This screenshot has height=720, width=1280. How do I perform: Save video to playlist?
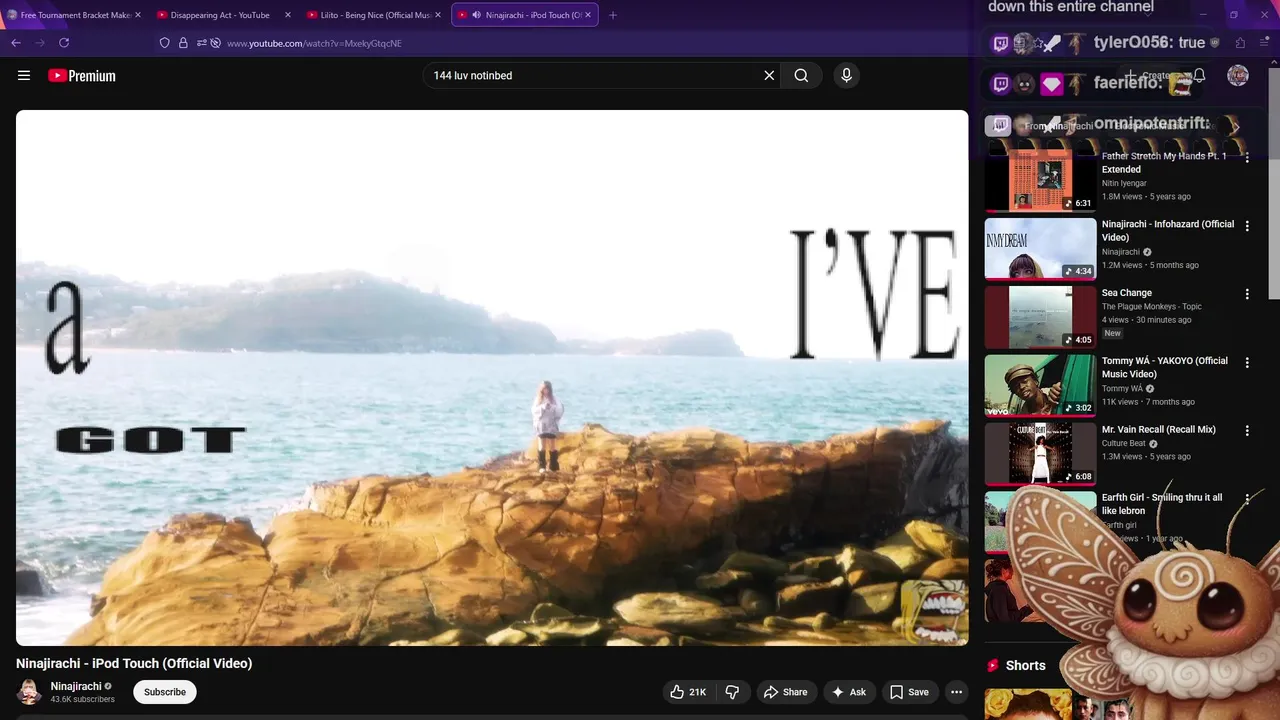point(909,692)
